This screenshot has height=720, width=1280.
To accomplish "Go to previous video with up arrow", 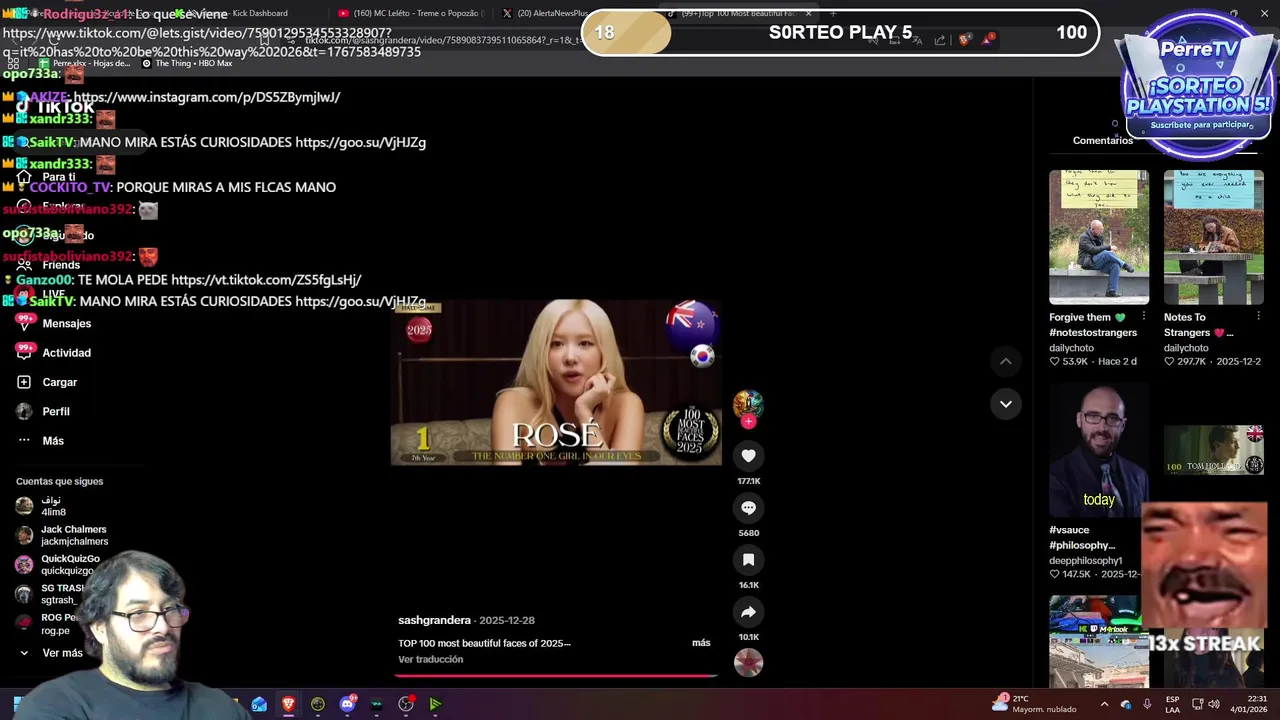I will click(x=1006, y=361).
